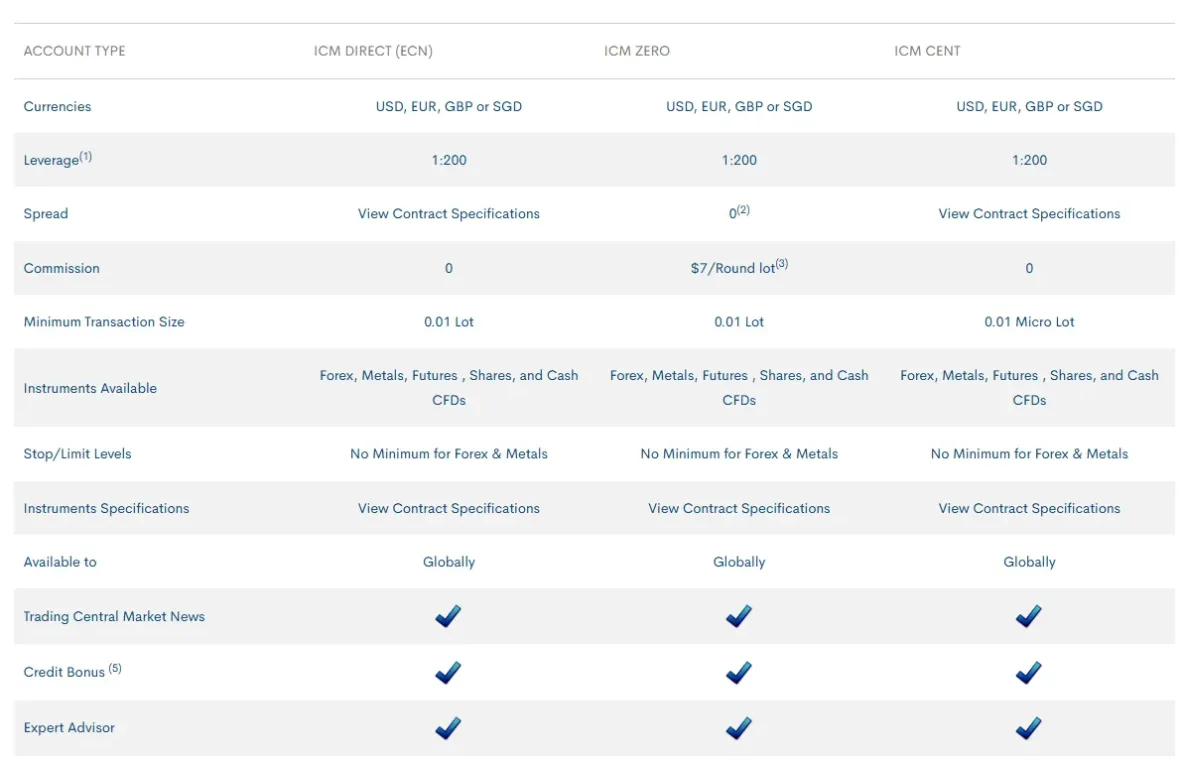Click the 1:200 leverage value for ICM CENT
The width and height of the screenshot is (1183, 762).
pyautogui.click(x=1029, y=160)
